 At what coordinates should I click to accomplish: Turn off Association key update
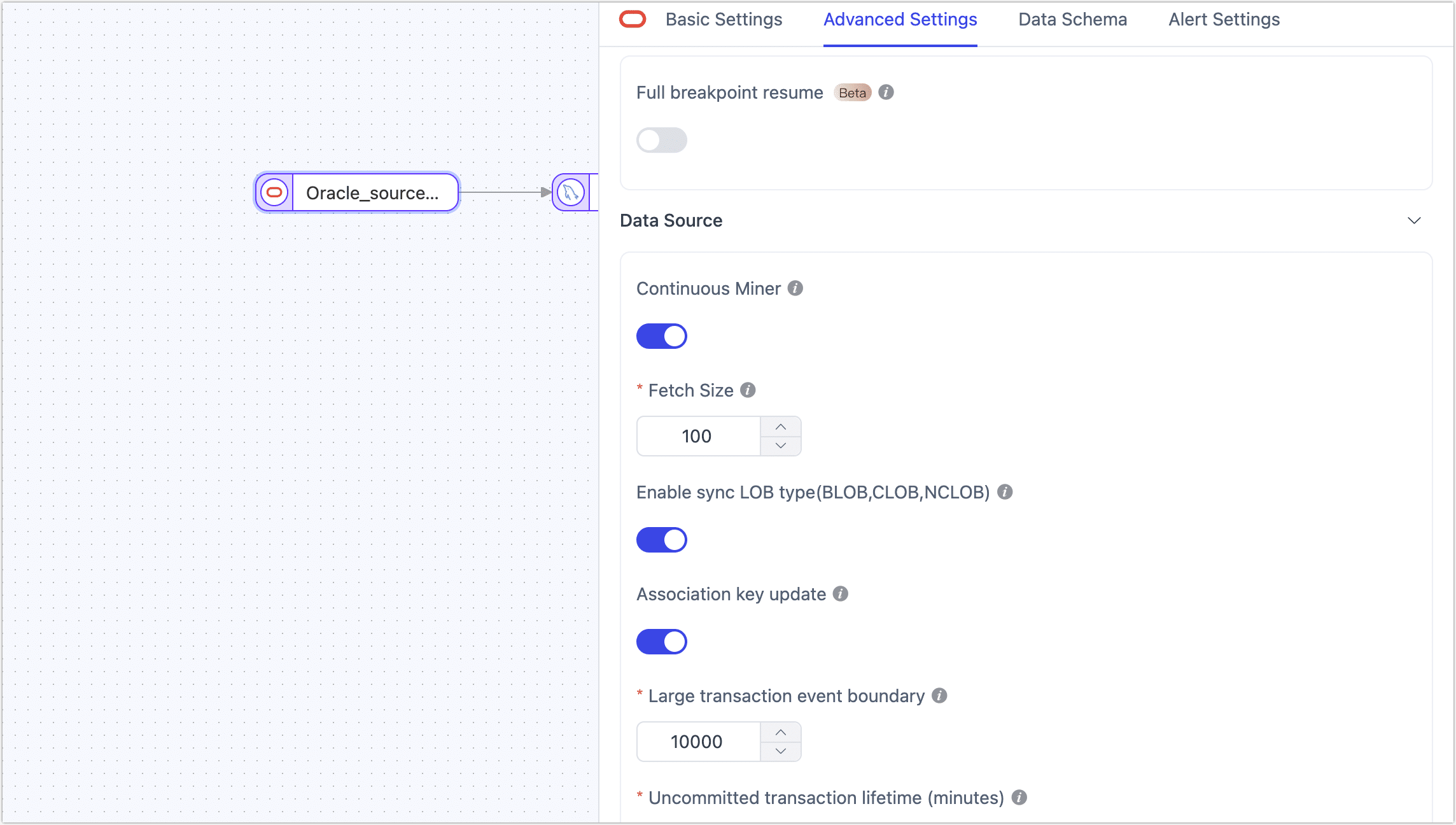662,641
